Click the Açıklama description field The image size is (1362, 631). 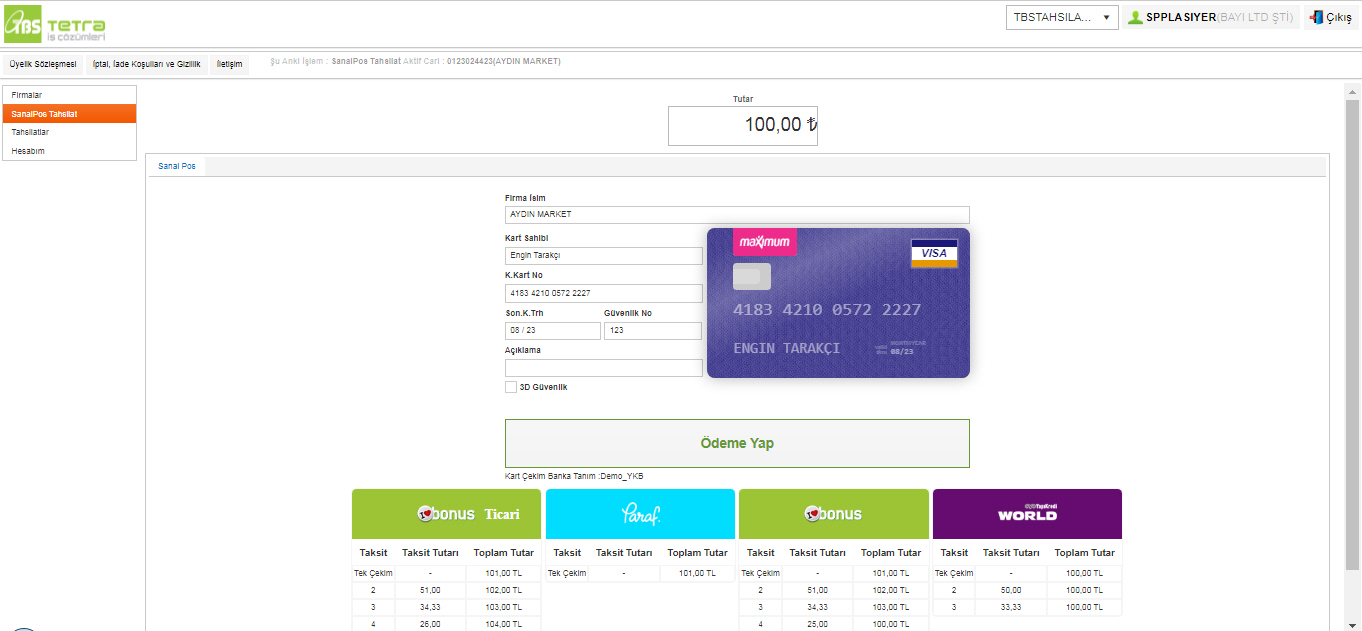point(603,368)
